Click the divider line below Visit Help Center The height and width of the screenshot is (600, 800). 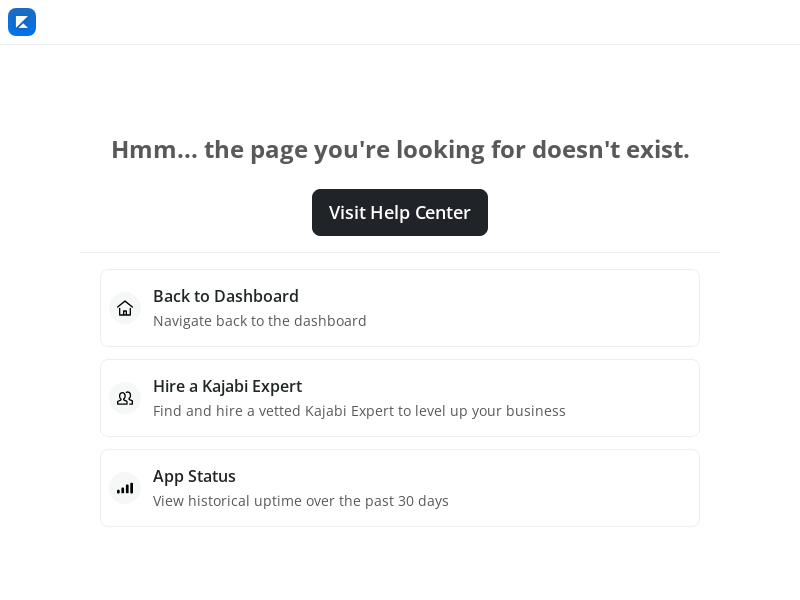[x=400, y=252]
